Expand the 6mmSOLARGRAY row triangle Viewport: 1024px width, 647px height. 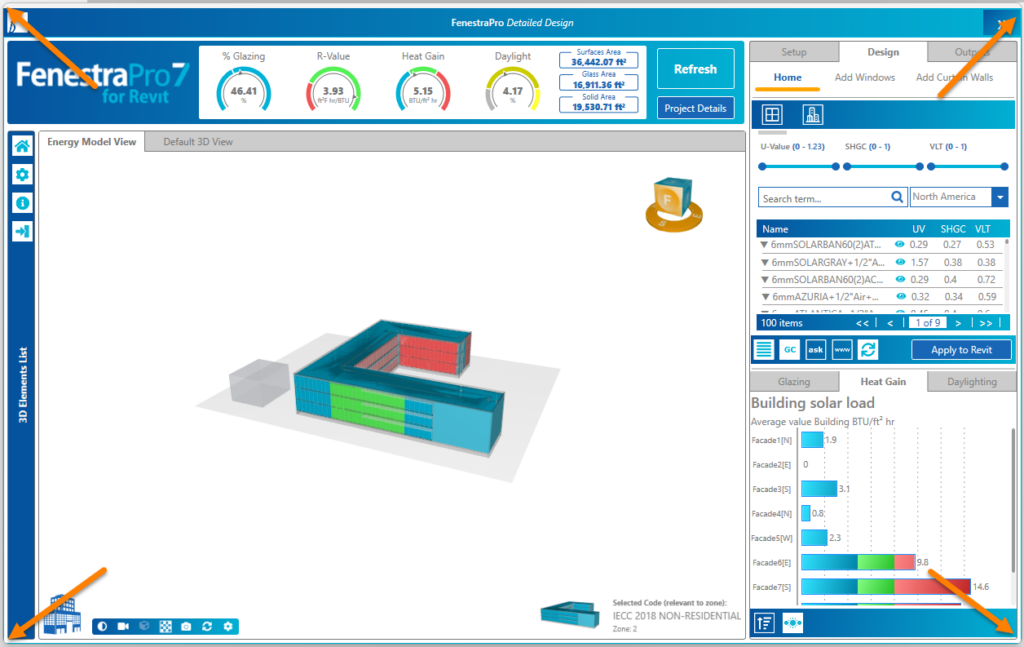click(765, 262)
